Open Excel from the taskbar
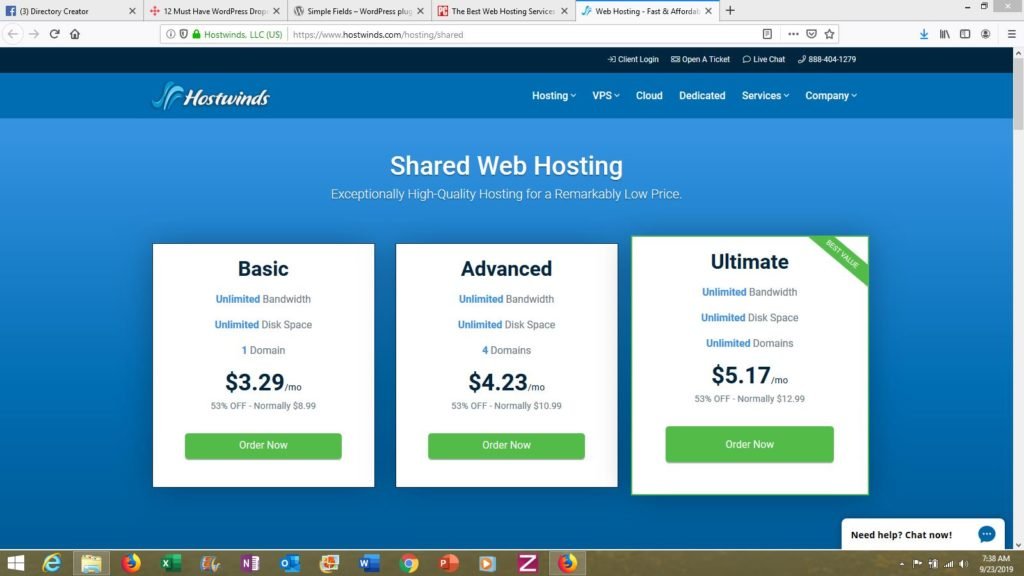The width and height of the screenshot is (1024, 576). [x=171, y=563]
